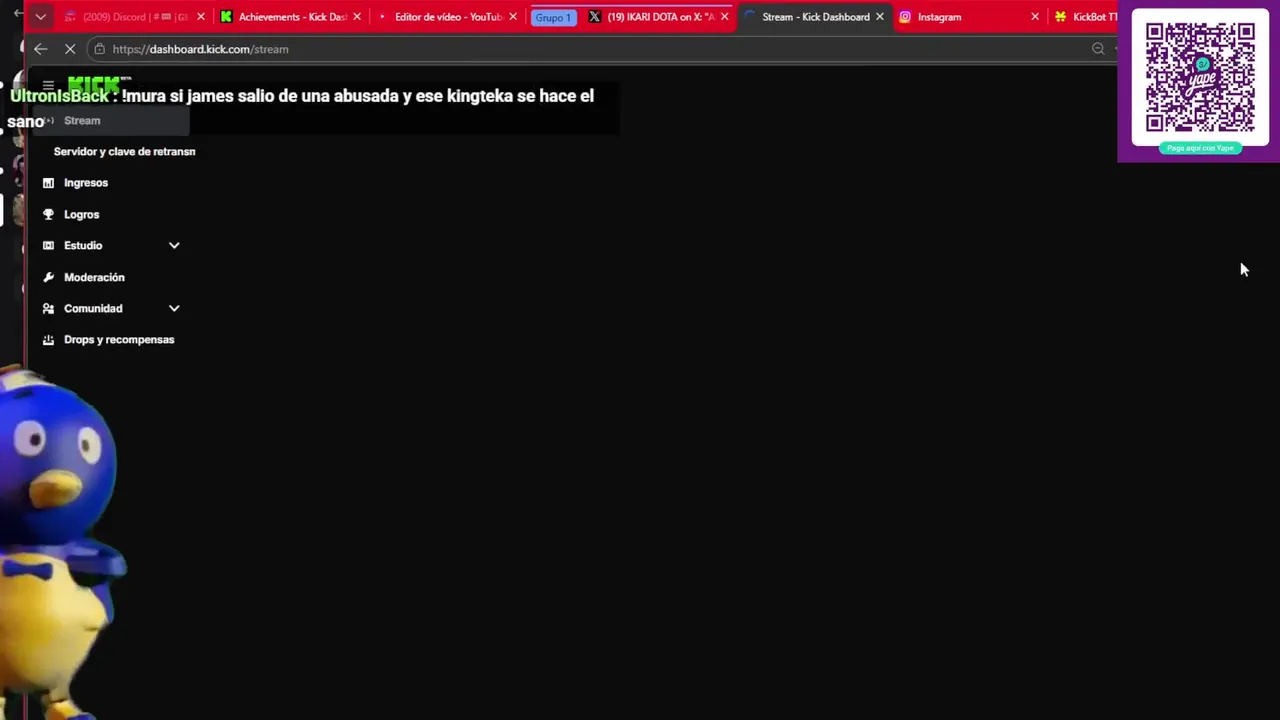This screenshot has height=720, width=1280.
Task: Click the Instagram tab favicon
Action: (905, 17)
